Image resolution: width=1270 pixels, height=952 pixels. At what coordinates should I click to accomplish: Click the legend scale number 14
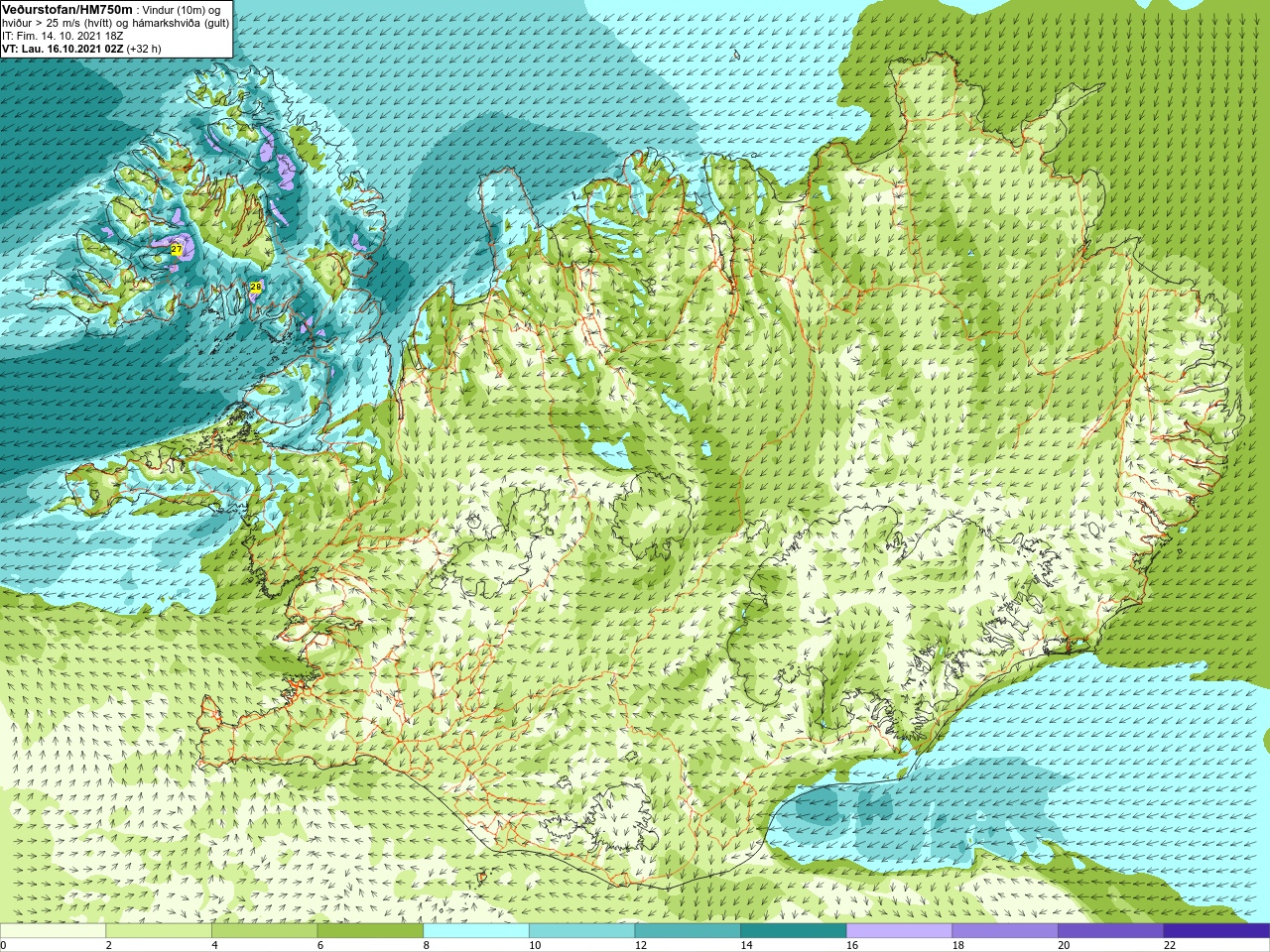tap(746, 945)
